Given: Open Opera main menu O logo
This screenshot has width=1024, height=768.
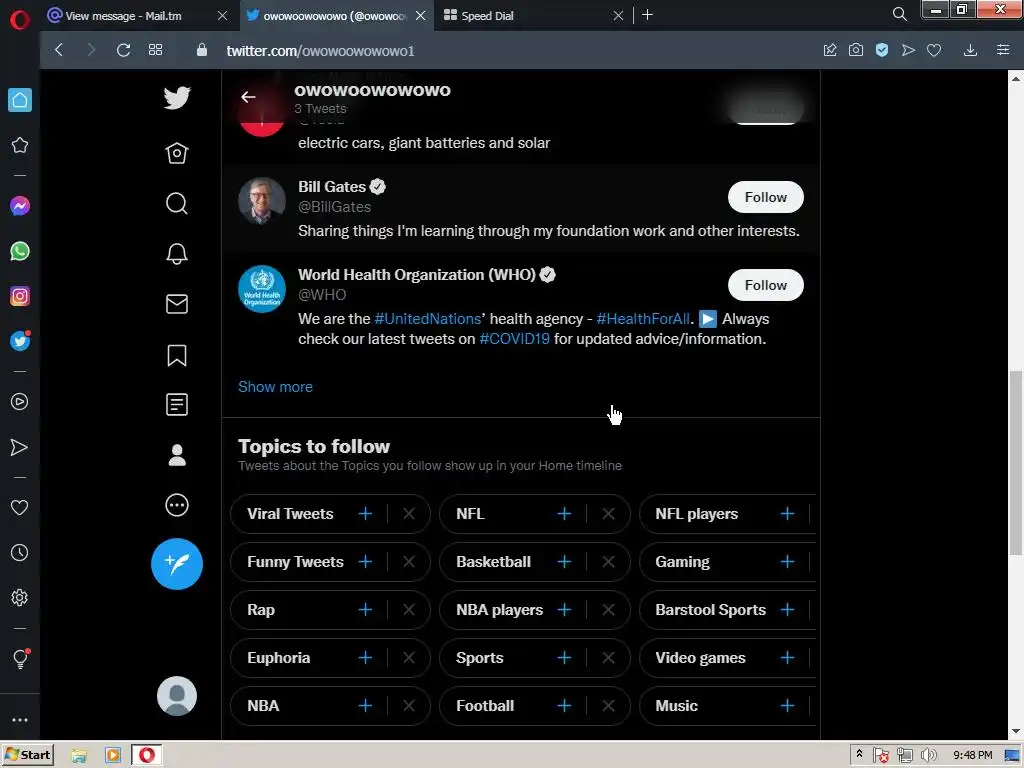Looking at the screenshot, I should click(20, 20).
